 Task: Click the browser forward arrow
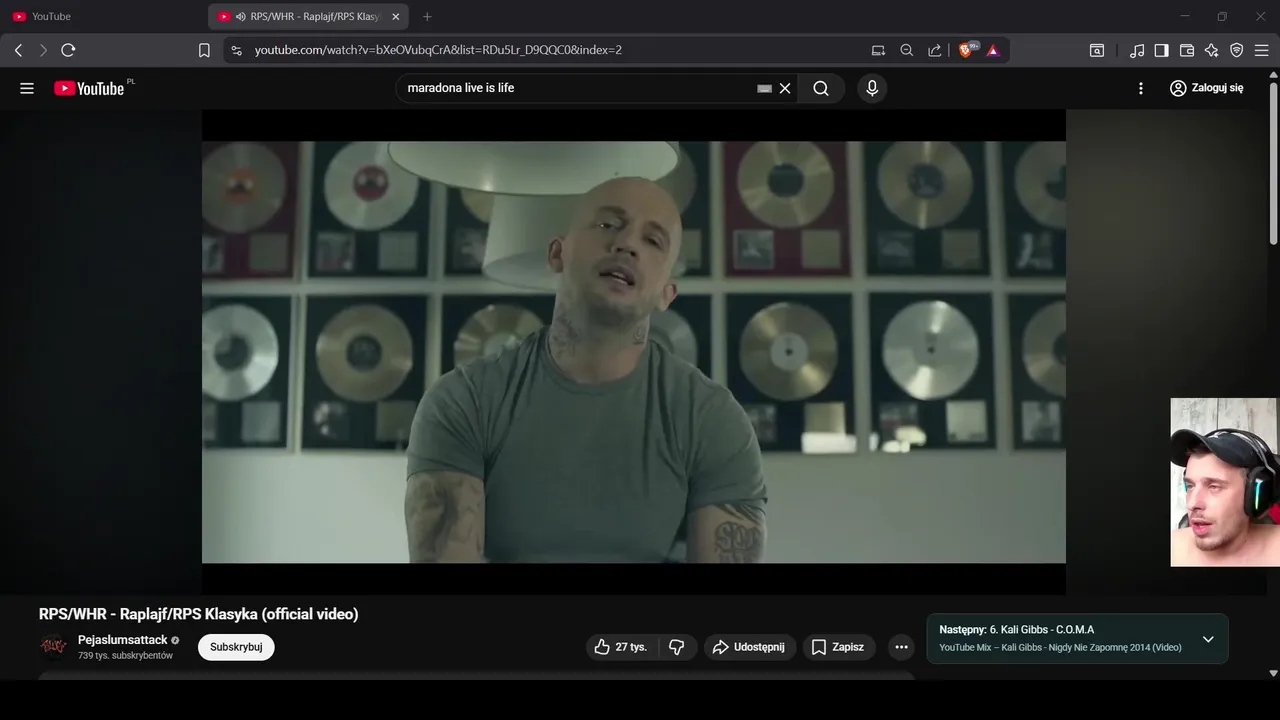(43, 50)
